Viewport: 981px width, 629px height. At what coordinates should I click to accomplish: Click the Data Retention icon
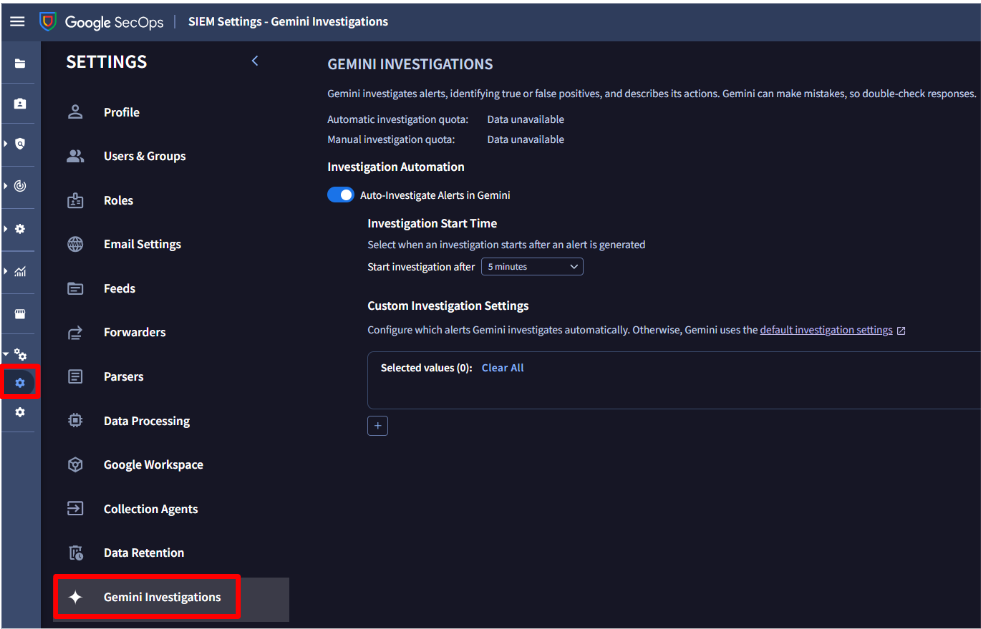[x=75, y=553]
